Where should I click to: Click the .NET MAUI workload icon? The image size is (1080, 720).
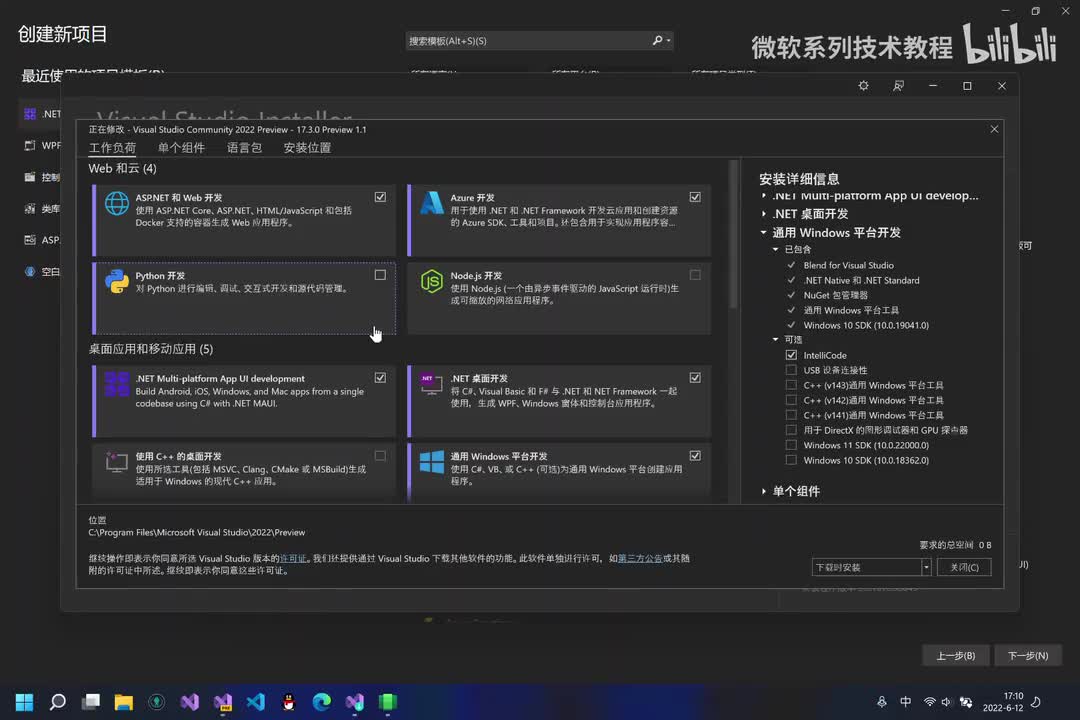coord(116,384)
